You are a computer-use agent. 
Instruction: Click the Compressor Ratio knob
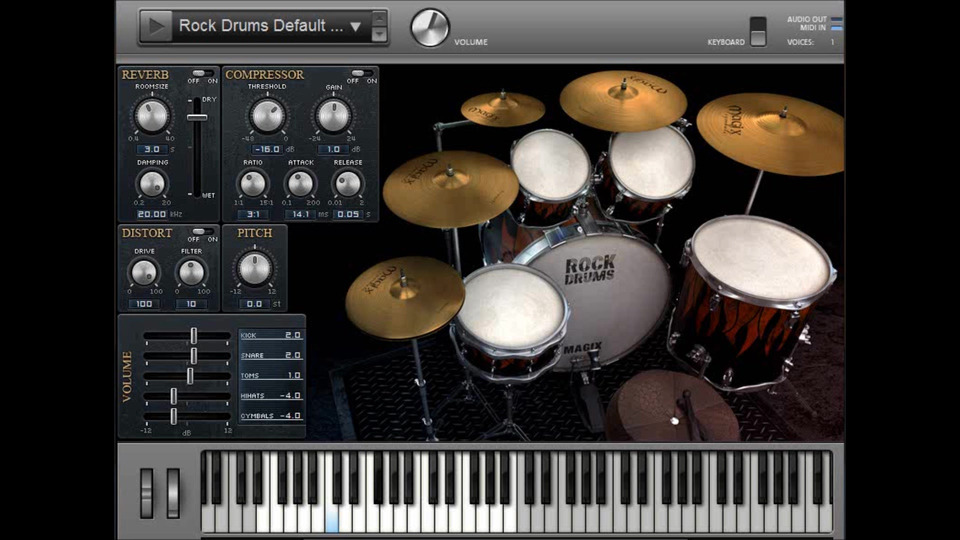coord(252,183)
